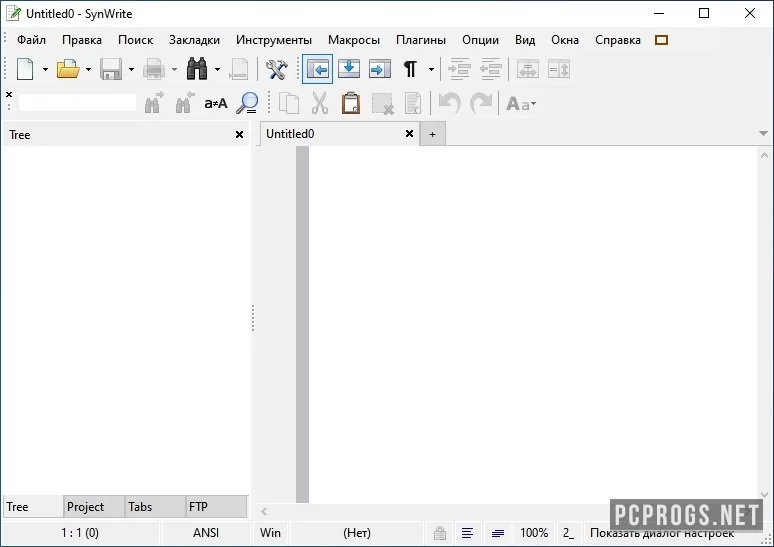Click the Select all document icon
Screen dimensions: 774x547
[413, 104]
